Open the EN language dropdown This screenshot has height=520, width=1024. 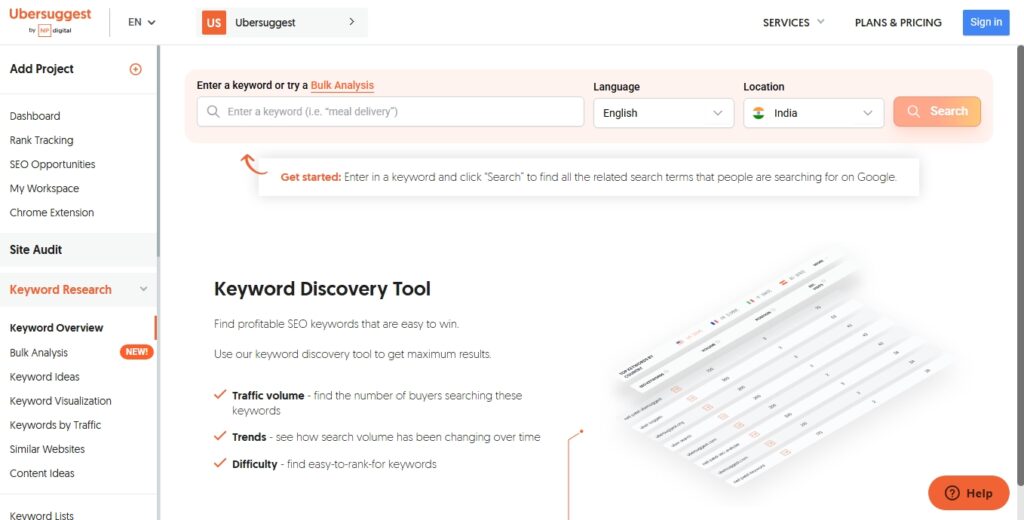pyautogui.click(x=142, y=22)
